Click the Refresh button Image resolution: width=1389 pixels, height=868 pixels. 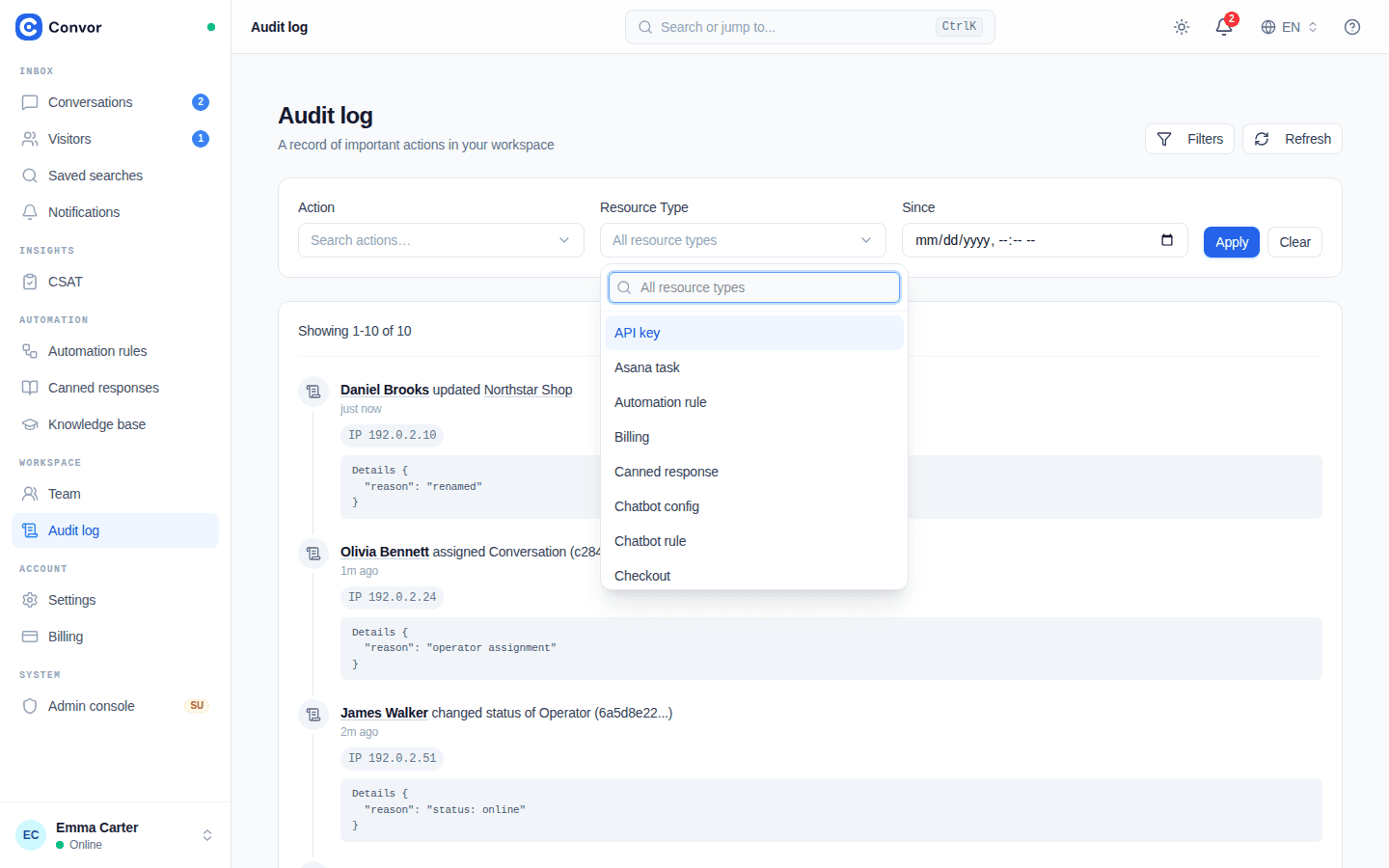click(1293, 139)
